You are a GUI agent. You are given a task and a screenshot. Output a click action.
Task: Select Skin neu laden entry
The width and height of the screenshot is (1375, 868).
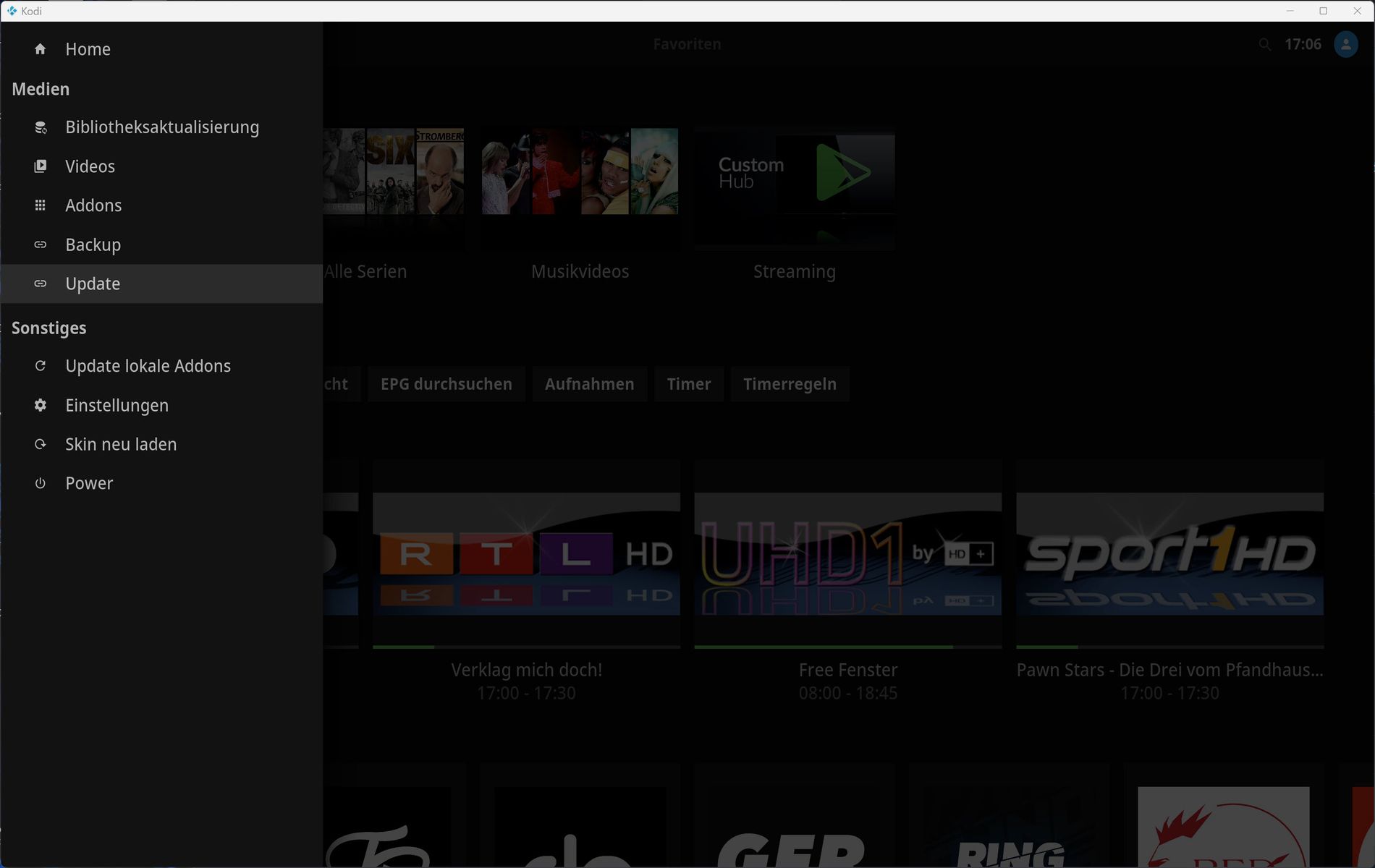(161, 444)
